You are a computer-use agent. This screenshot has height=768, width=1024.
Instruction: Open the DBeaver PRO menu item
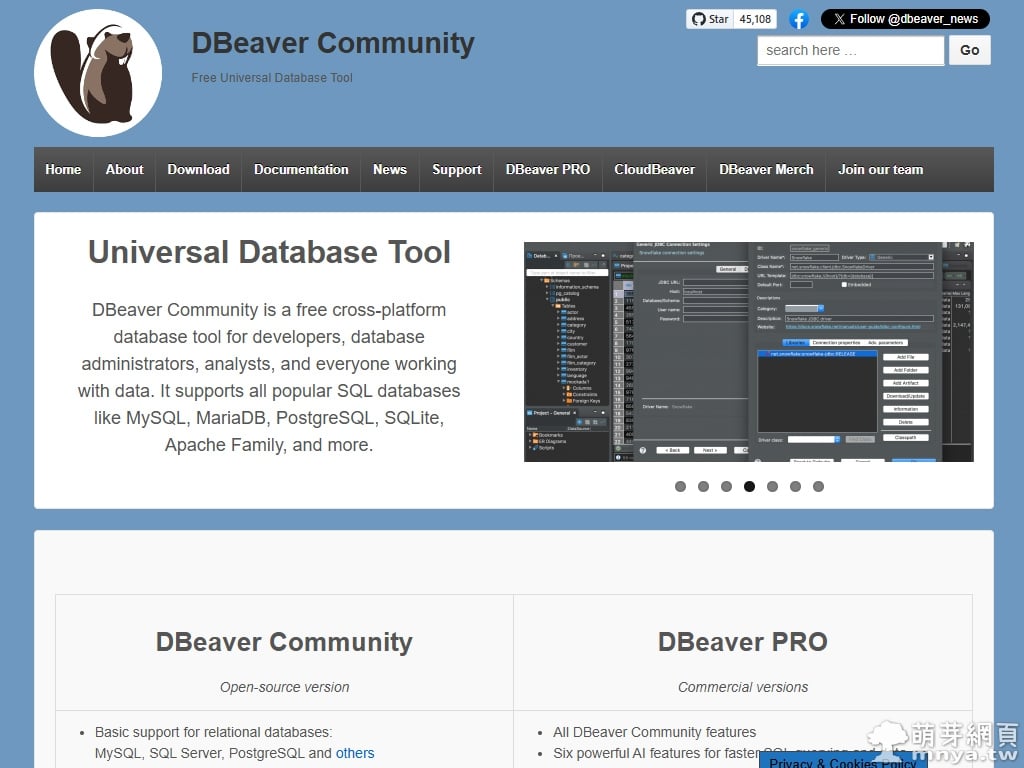547,170
